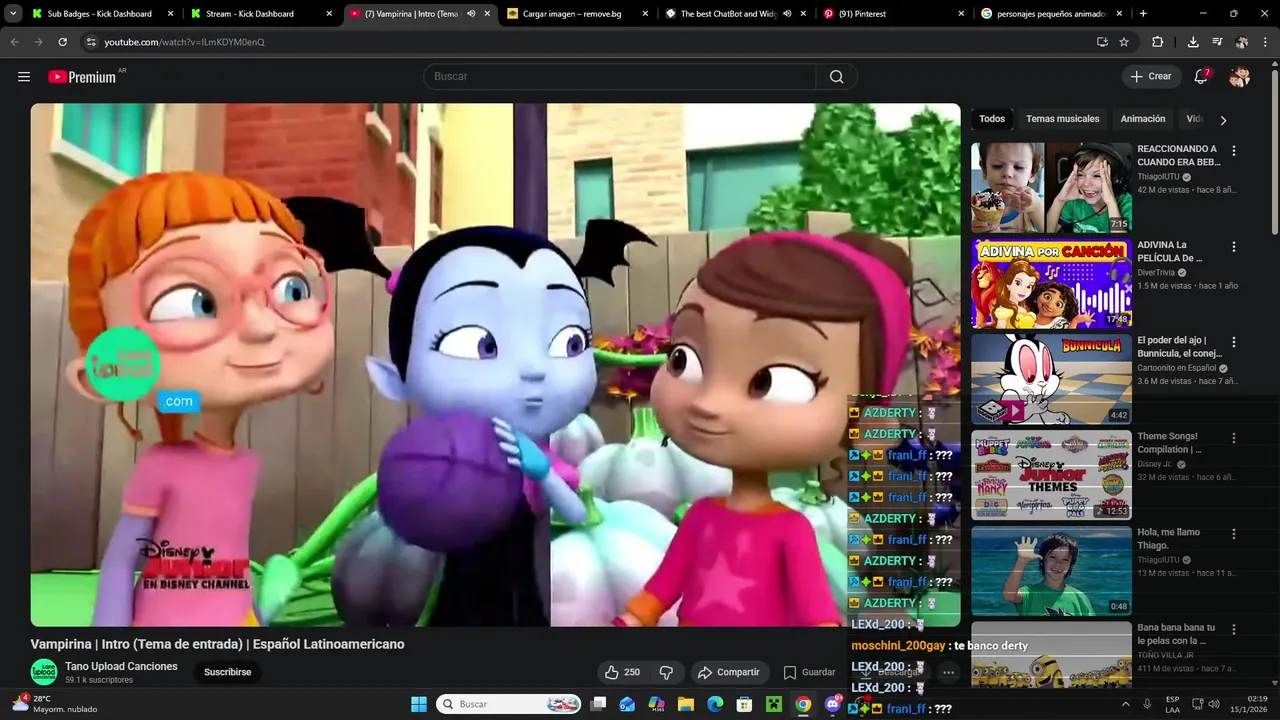
Task: Show hidden system tray icons
Action: (1126, 704)
